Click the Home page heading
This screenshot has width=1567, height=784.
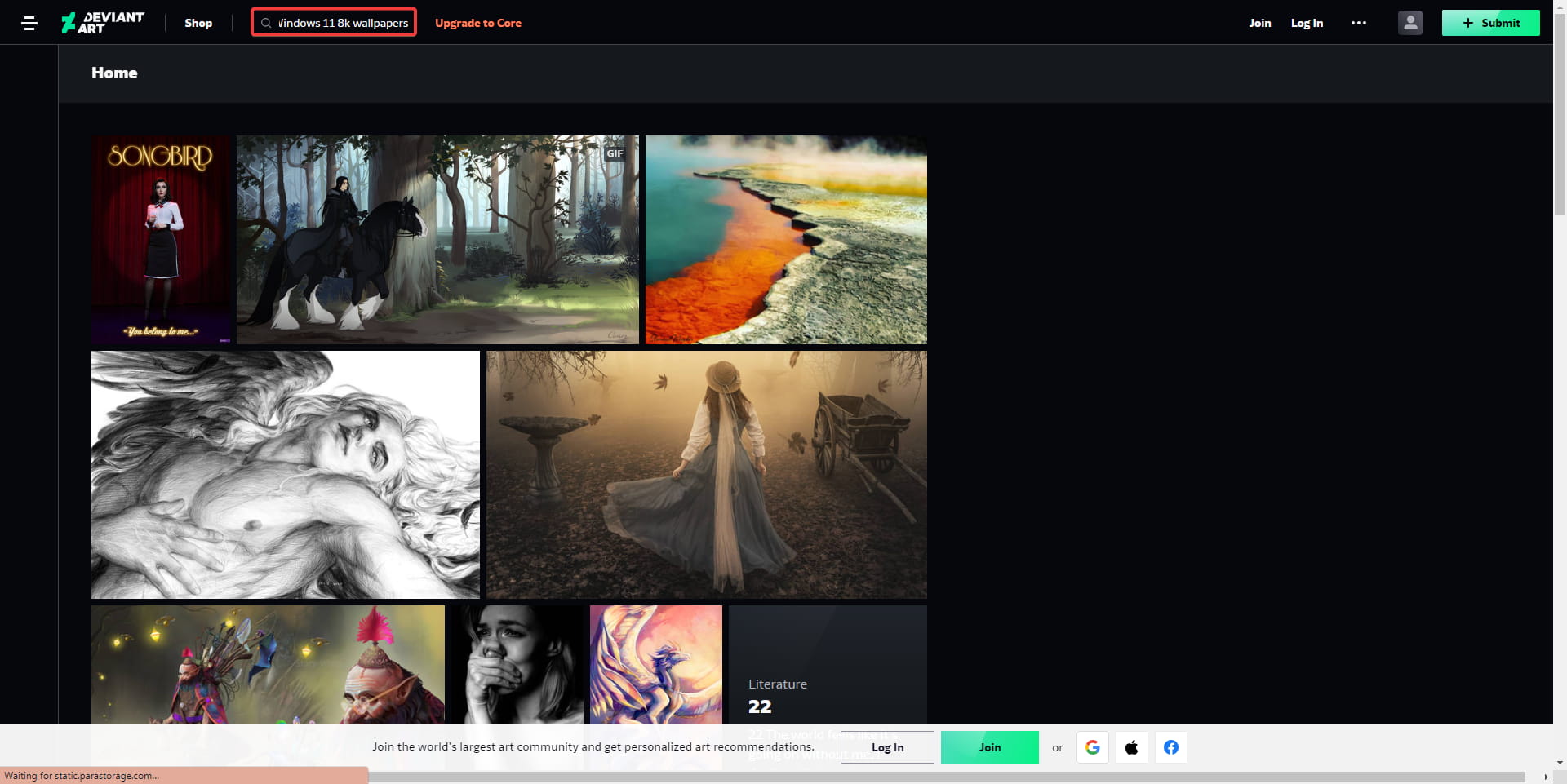[114, 73]
